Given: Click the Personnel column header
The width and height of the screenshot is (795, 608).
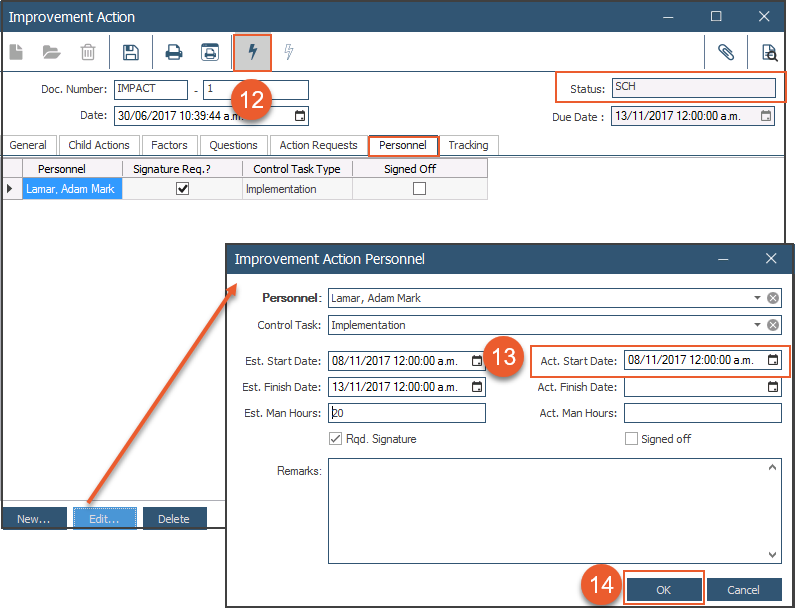Looking at the screenshot, I should [72, 169].
